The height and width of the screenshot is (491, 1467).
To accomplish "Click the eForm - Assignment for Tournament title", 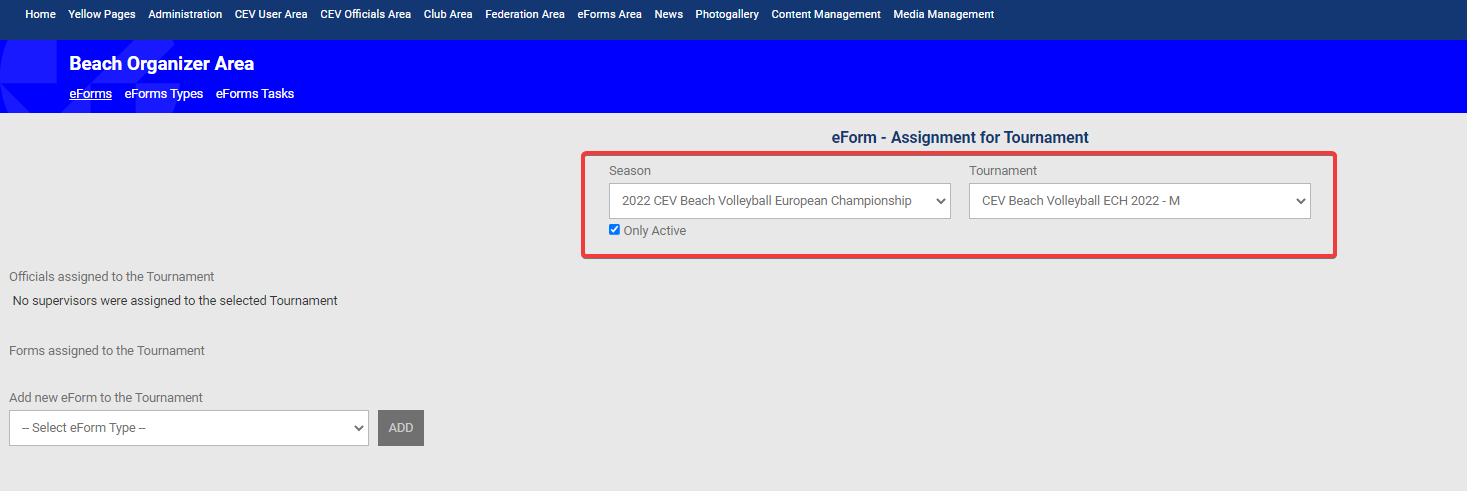I will coord(960,138).
